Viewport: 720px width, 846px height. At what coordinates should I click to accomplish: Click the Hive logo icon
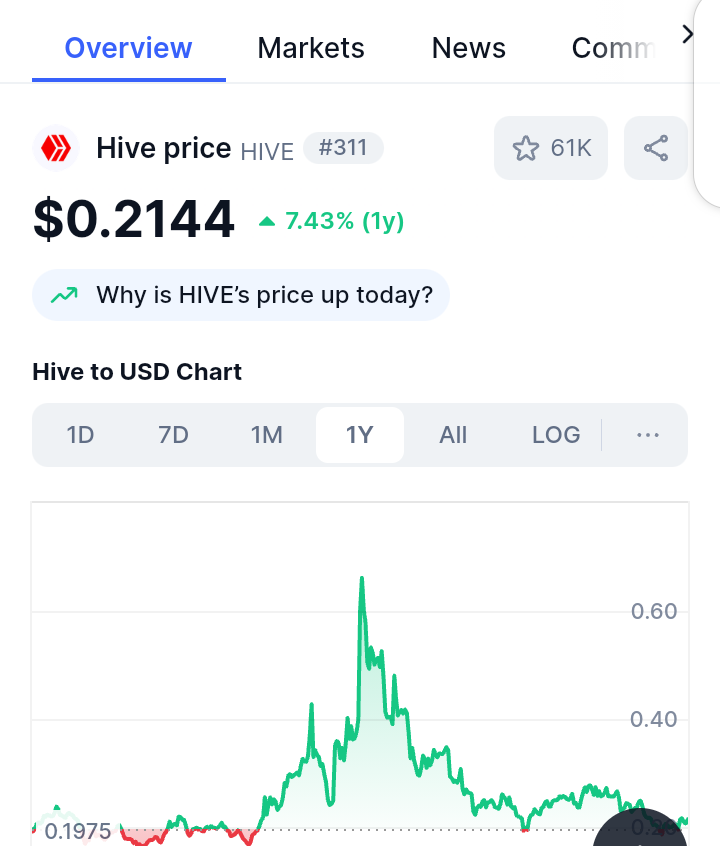[x=56, y=149]
